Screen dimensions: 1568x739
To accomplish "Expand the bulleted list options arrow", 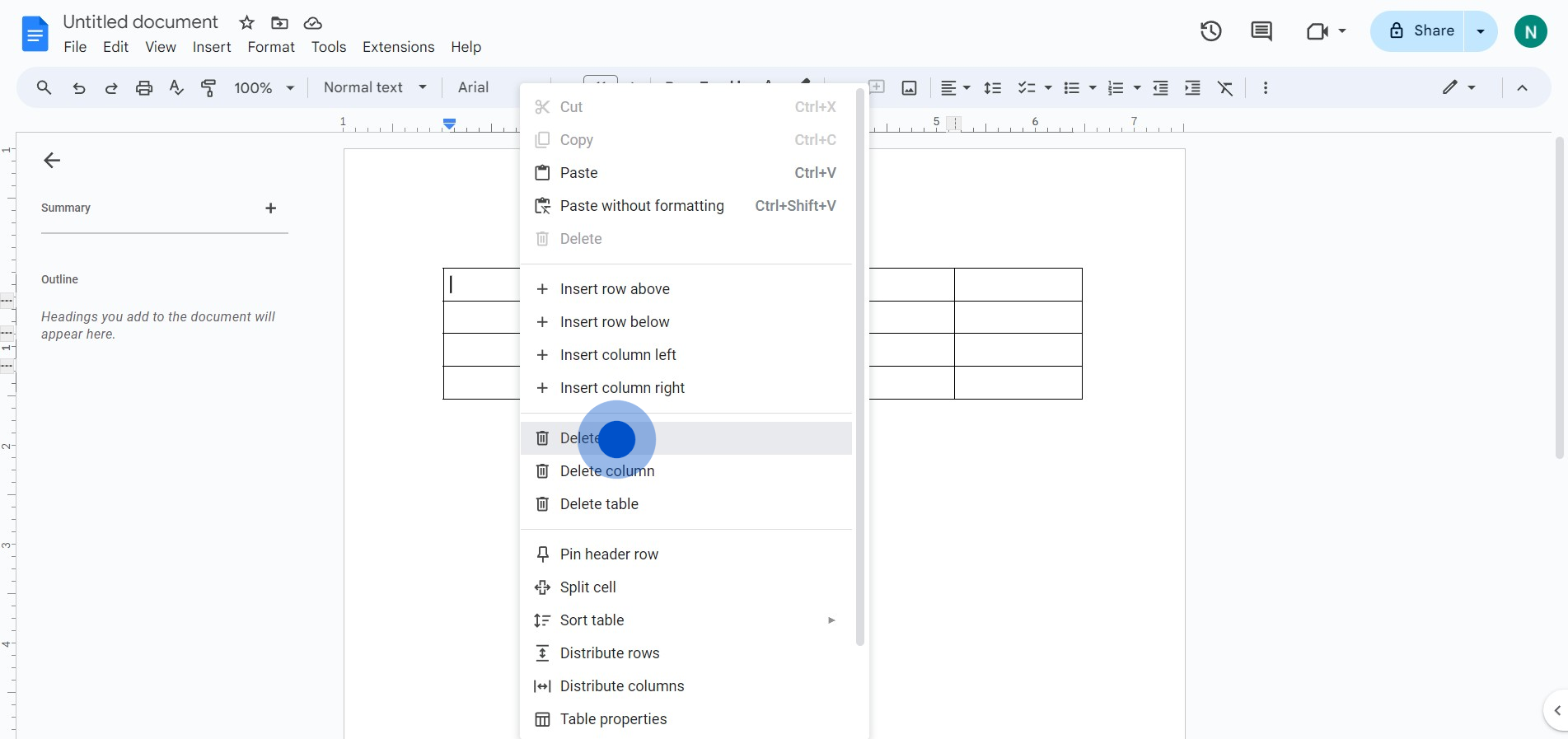I will click(1093, 88).
